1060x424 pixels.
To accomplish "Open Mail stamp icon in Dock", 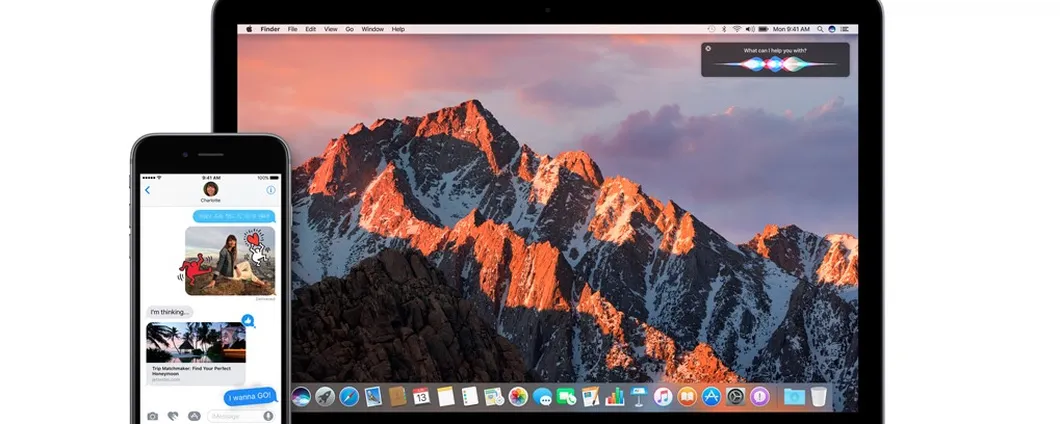I will tap(373, 396).
